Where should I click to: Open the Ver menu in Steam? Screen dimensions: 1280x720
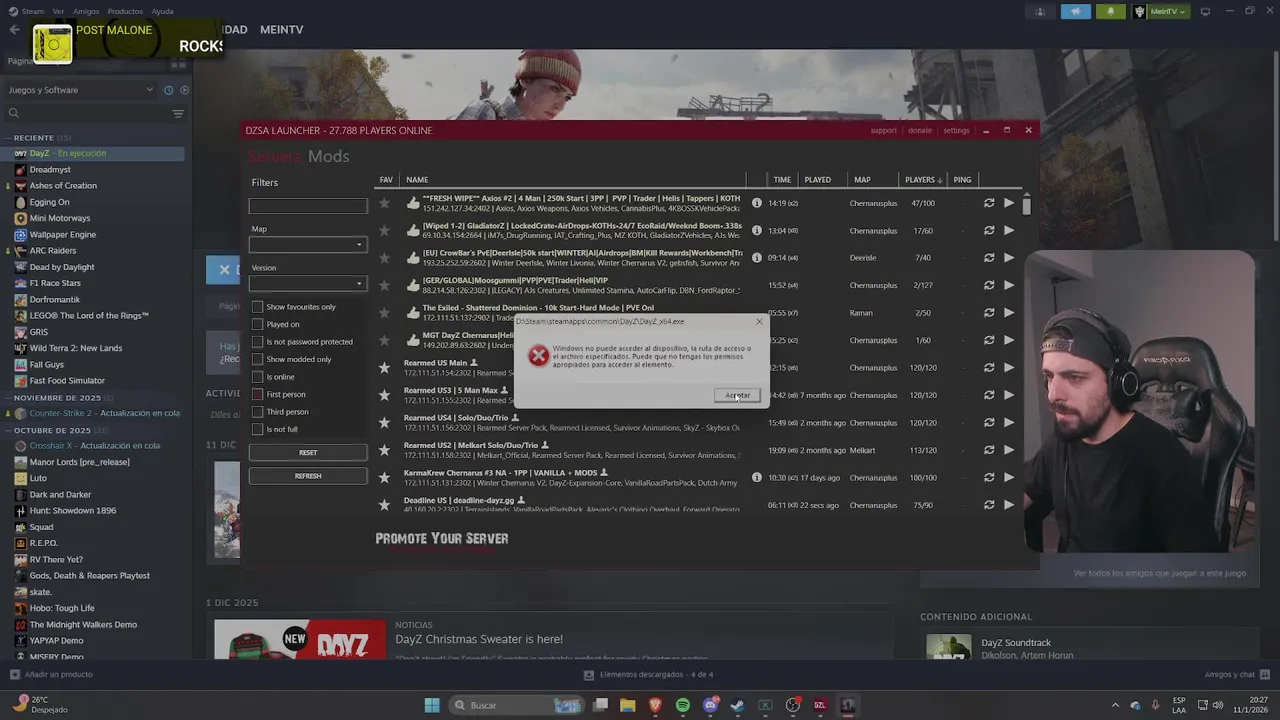click(x=58, y=11)
